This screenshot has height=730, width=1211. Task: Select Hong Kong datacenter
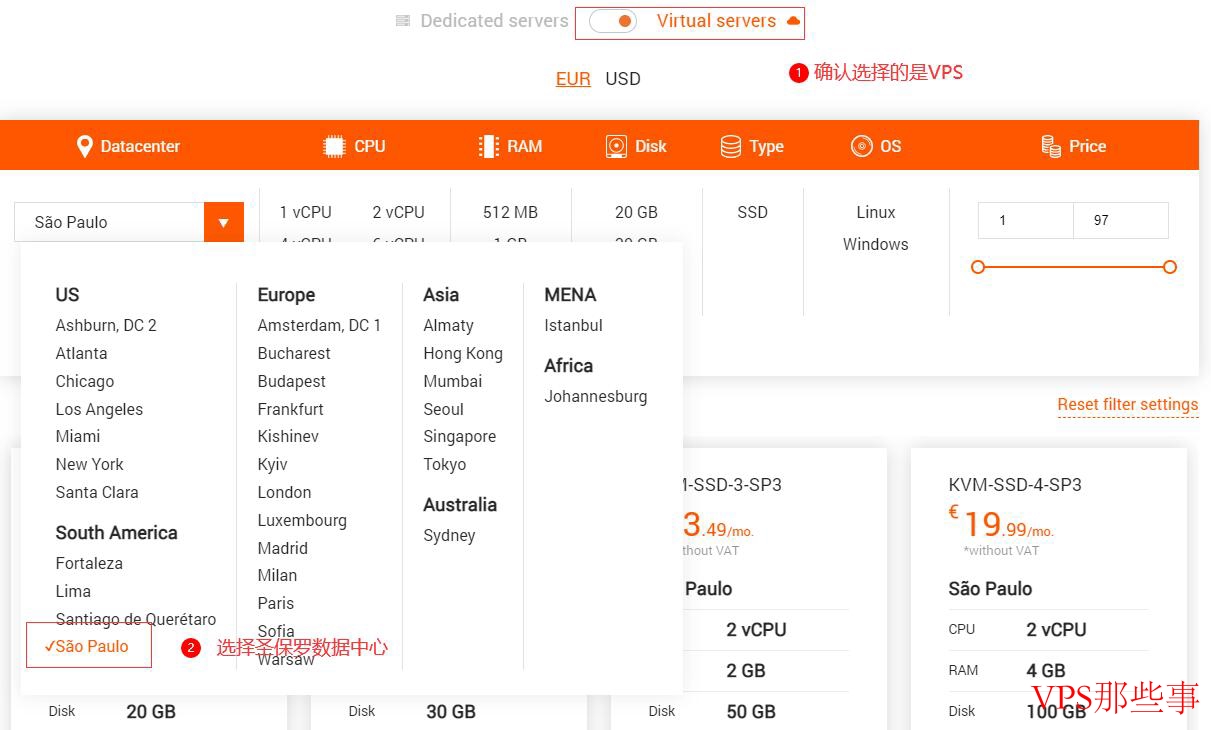point(463,353)
